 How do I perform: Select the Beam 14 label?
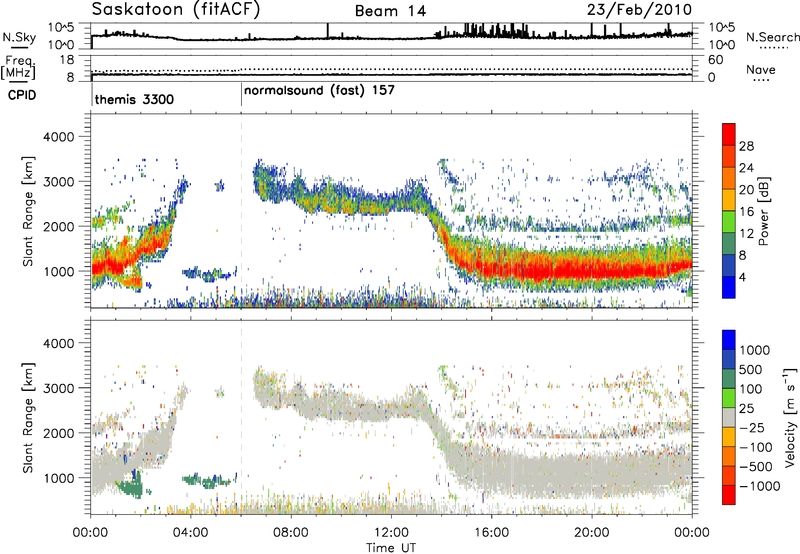pyautogui.click(x=390, y=11)
